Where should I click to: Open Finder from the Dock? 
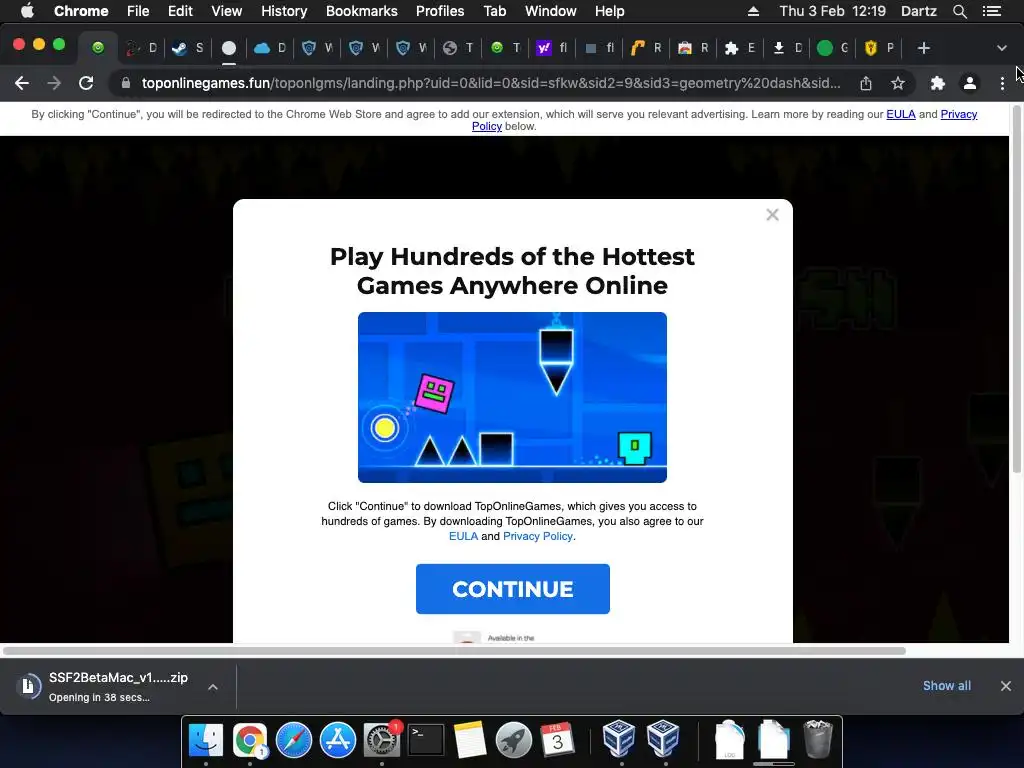(206, 740)
